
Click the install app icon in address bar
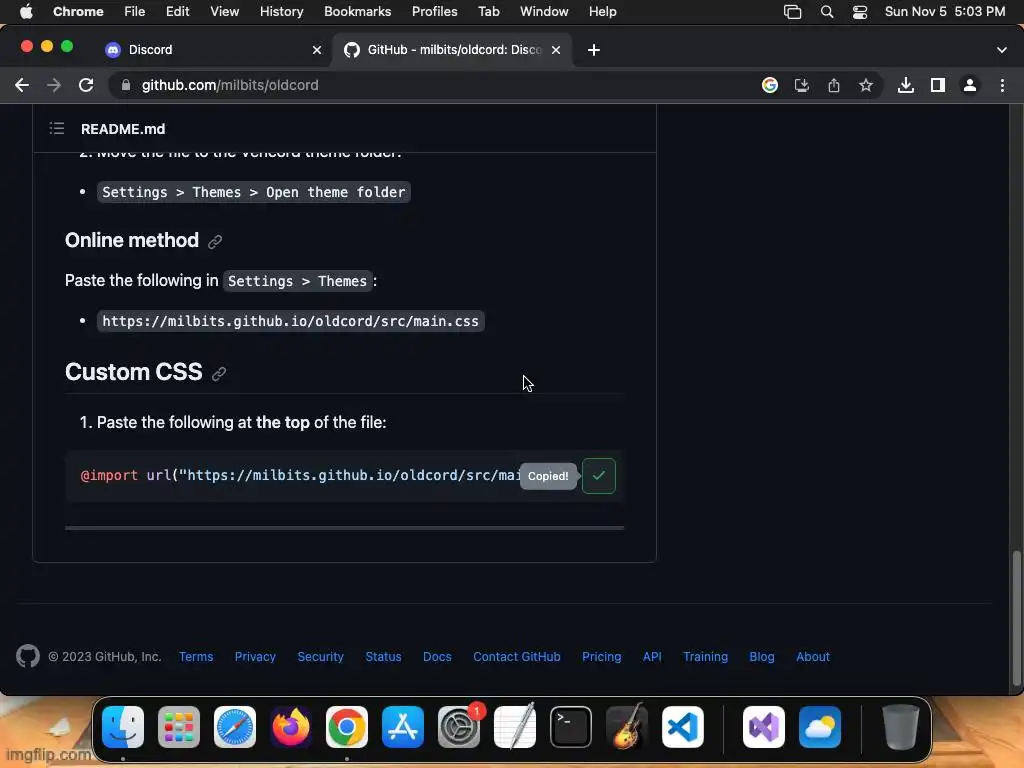click(x=802, y=85)
